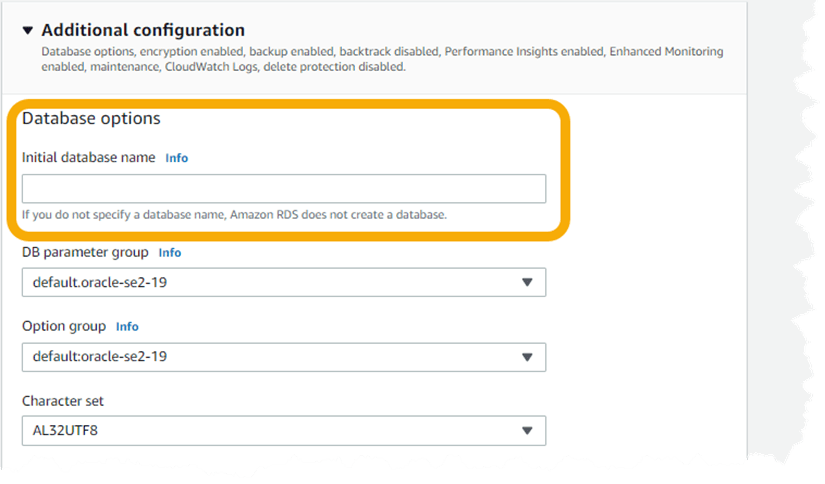Focus the Initial database name input box
The image size is (825, 484).
pyautogui.click(x=284, y=188)
